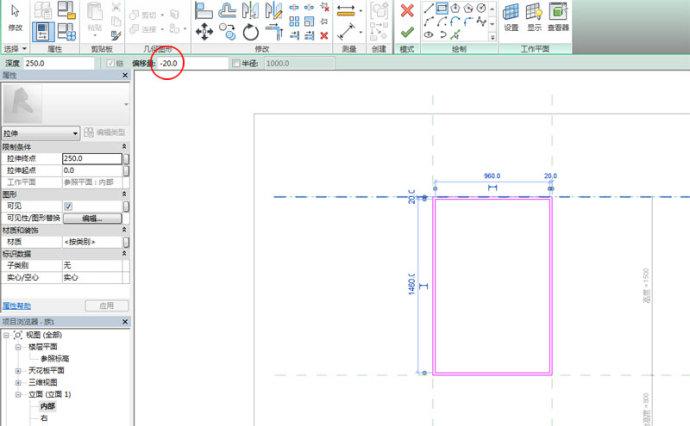Viewport: 690px width, 426px height.
Task: Expand the 3D Views (三维视图) tree node
Action: 18,382
